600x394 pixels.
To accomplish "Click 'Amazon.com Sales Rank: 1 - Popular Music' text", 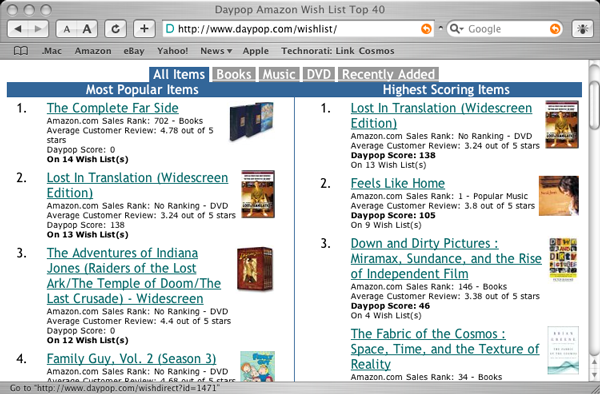I will click(439, 196).
